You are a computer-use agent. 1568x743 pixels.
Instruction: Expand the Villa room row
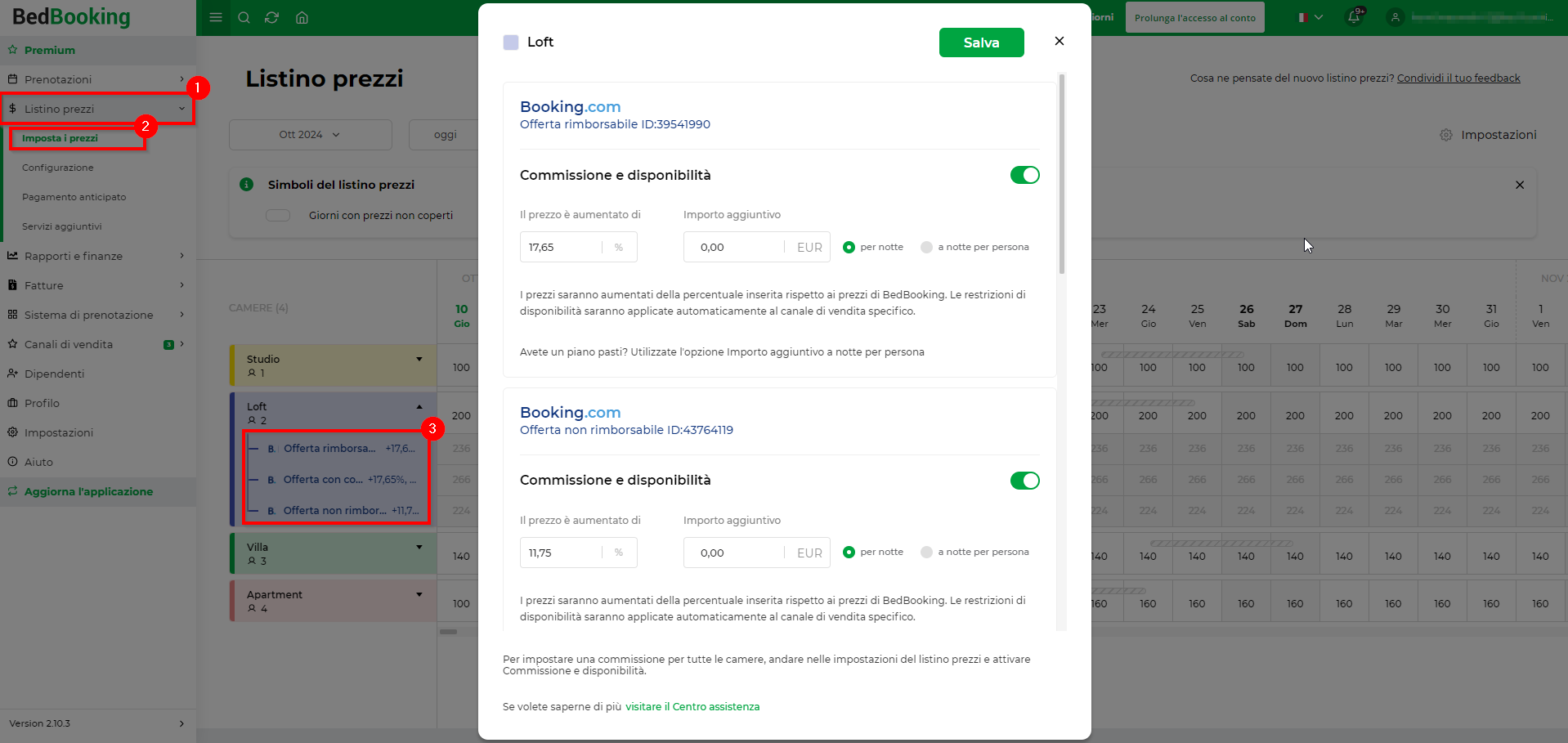(419, 547)
